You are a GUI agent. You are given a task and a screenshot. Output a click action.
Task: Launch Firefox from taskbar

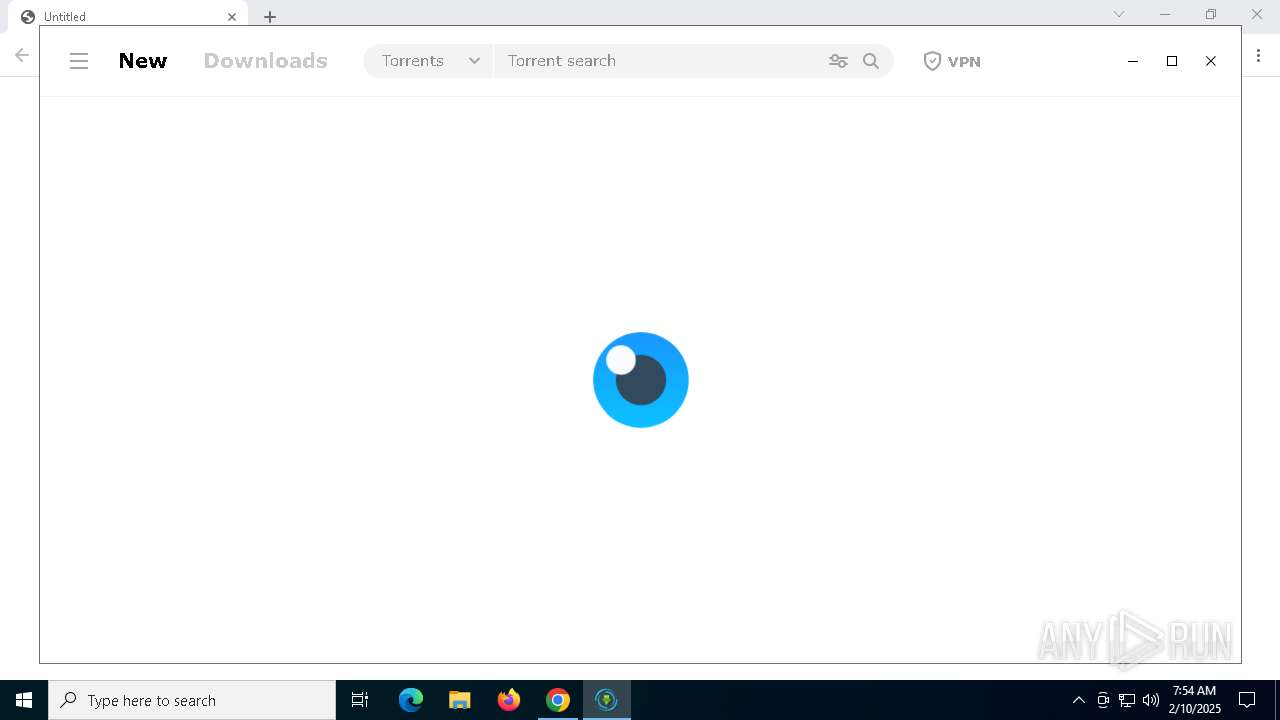[x=509, y=700]
